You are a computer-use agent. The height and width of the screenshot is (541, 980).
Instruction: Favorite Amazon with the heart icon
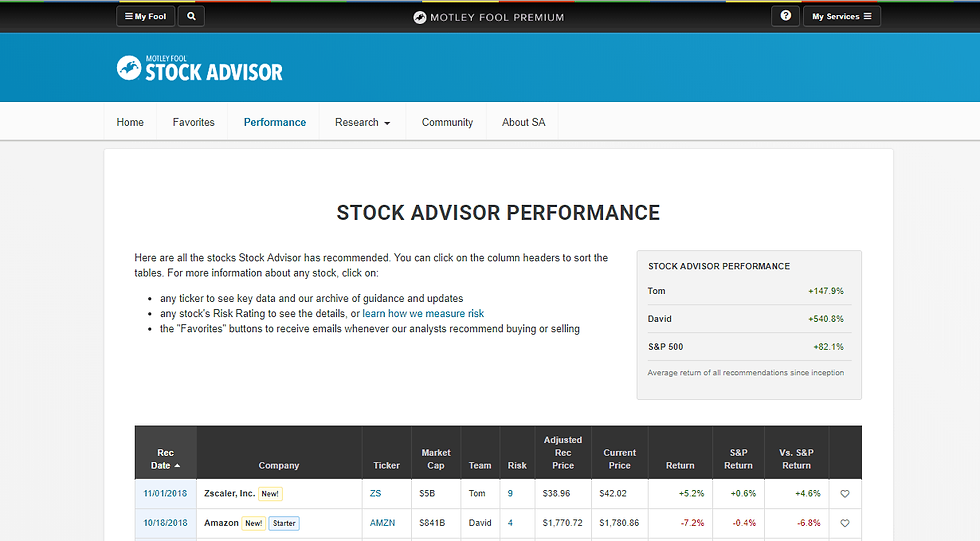tap(845, 523)
